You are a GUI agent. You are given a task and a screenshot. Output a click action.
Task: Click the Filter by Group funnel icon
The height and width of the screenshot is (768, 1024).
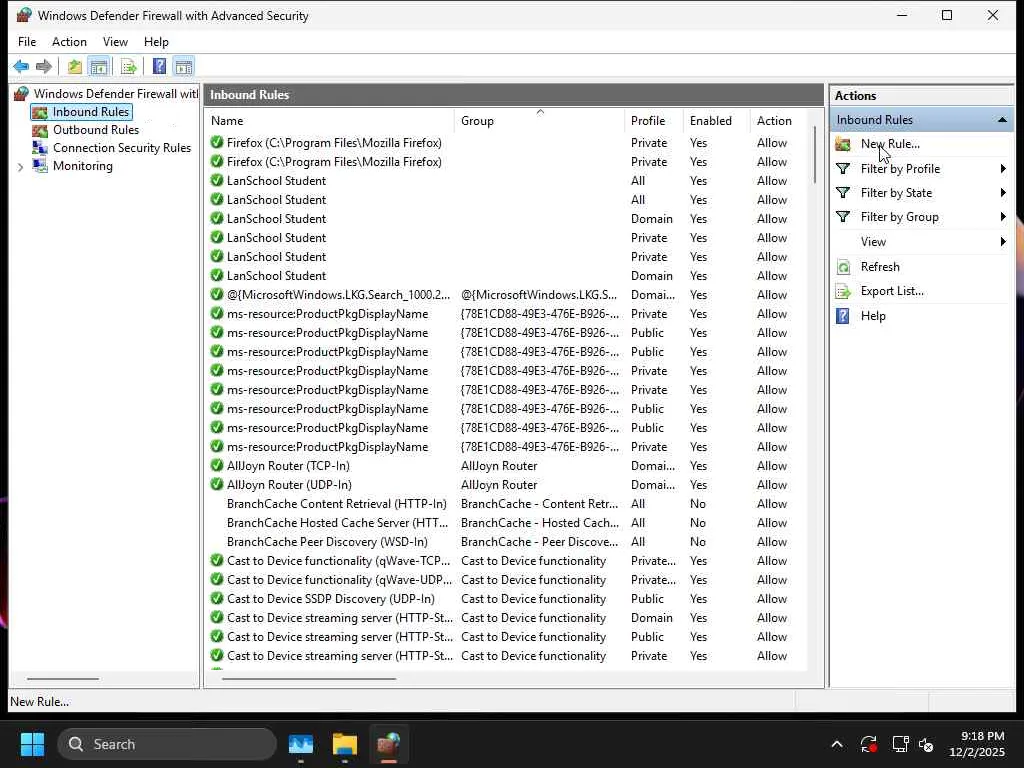pos(843,217)
